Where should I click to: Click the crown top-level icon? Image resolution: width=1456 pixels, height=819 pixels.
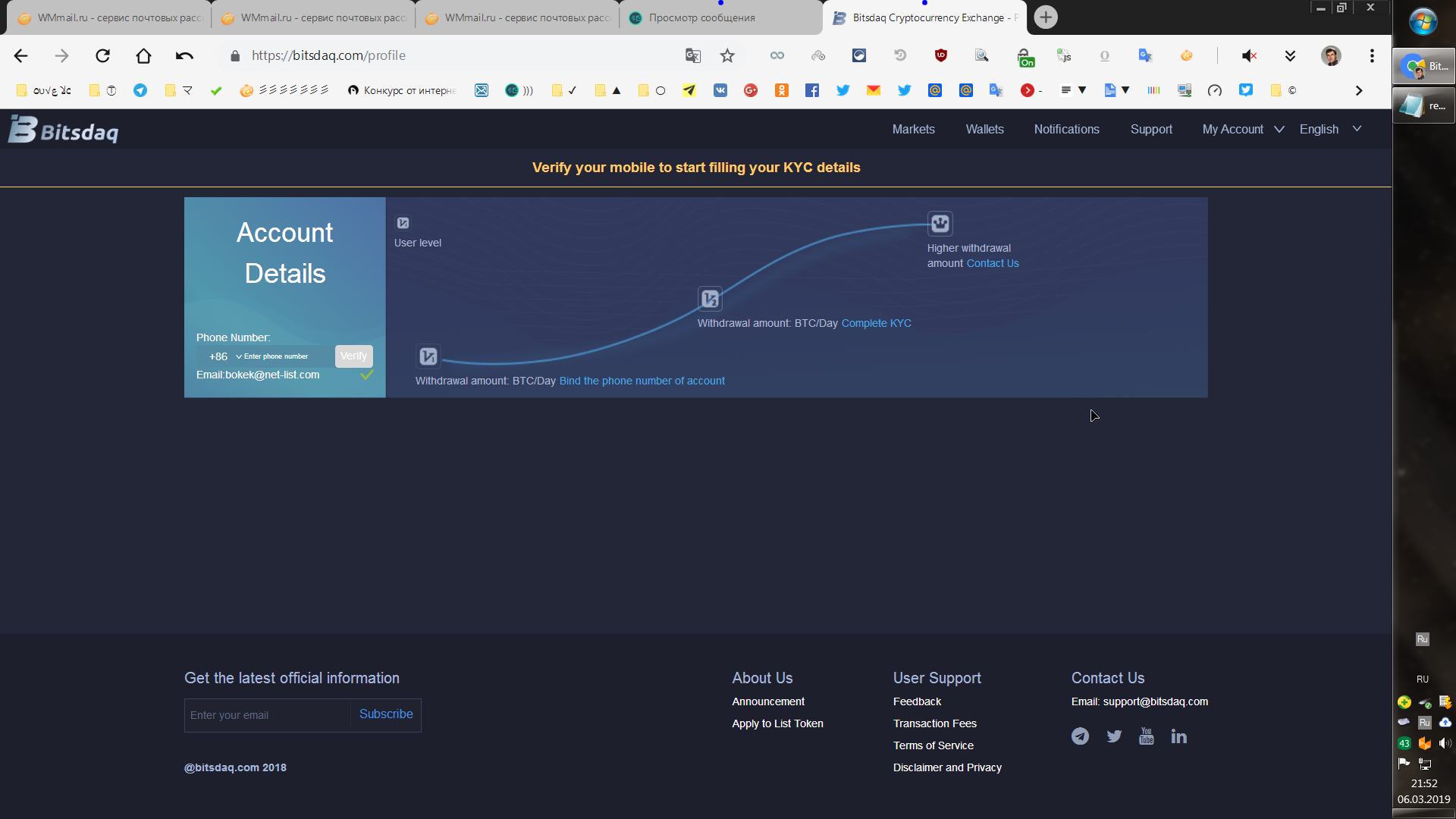[940, 223]
